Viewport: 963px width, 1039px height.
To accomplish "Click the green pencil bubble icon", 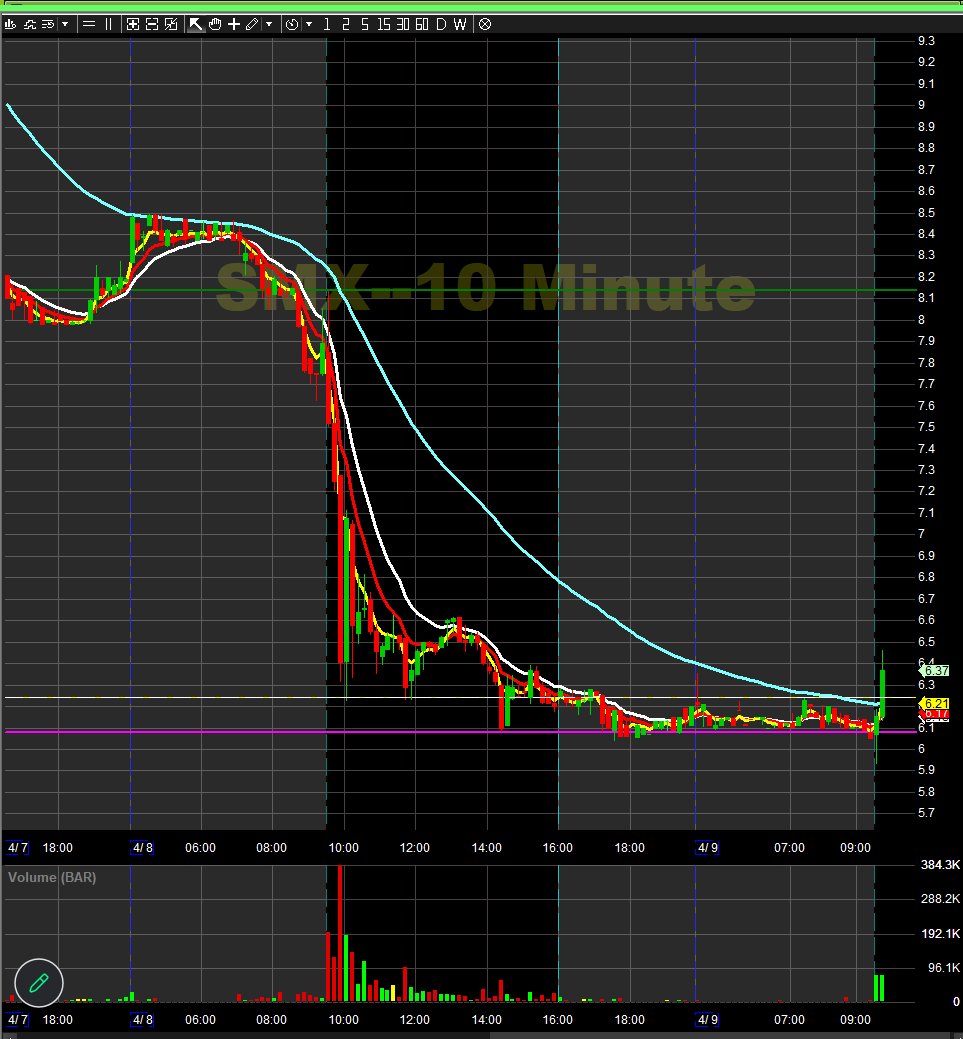I will [38, 983].
